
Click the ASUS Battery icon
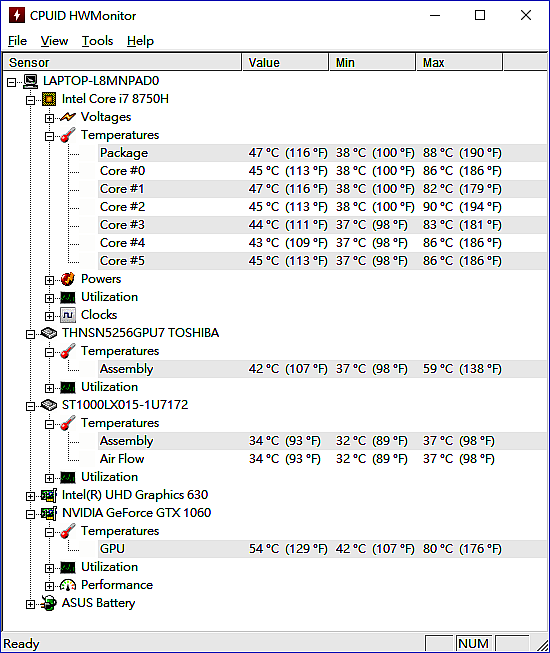(49, 603)
